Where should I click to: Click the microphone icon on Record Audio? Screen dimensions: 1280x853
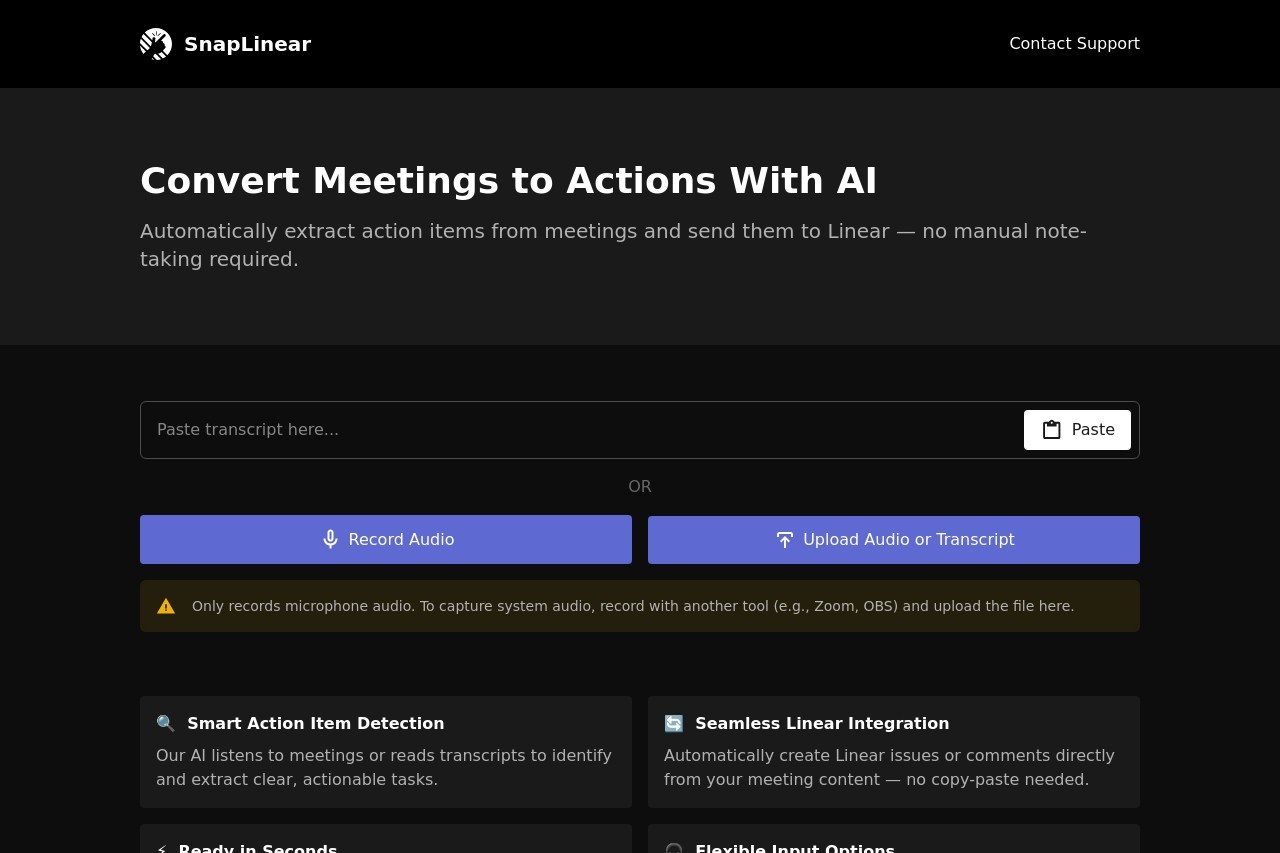[330, 540]
